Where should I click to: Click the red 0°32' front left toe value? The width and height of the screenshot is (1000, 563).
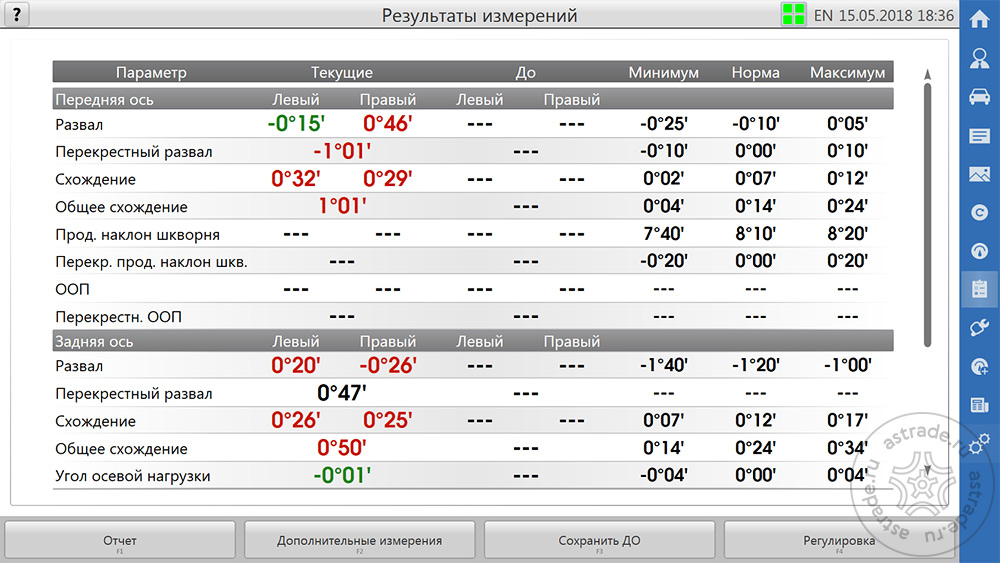(x=296, y=179)
